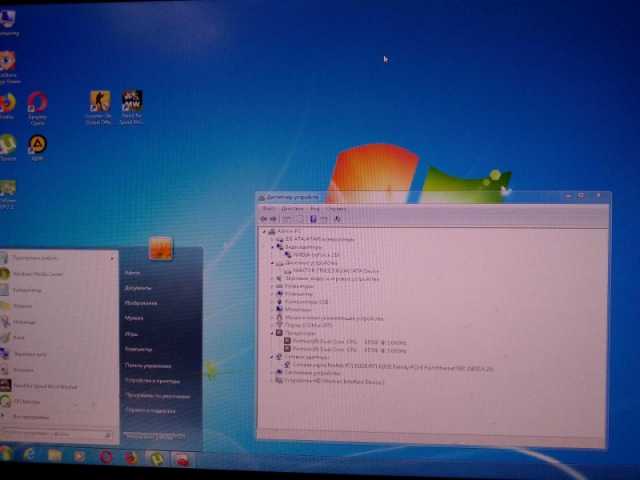
Task: Expand the Мониторы (monitors) node
Action: click(272, 310)
